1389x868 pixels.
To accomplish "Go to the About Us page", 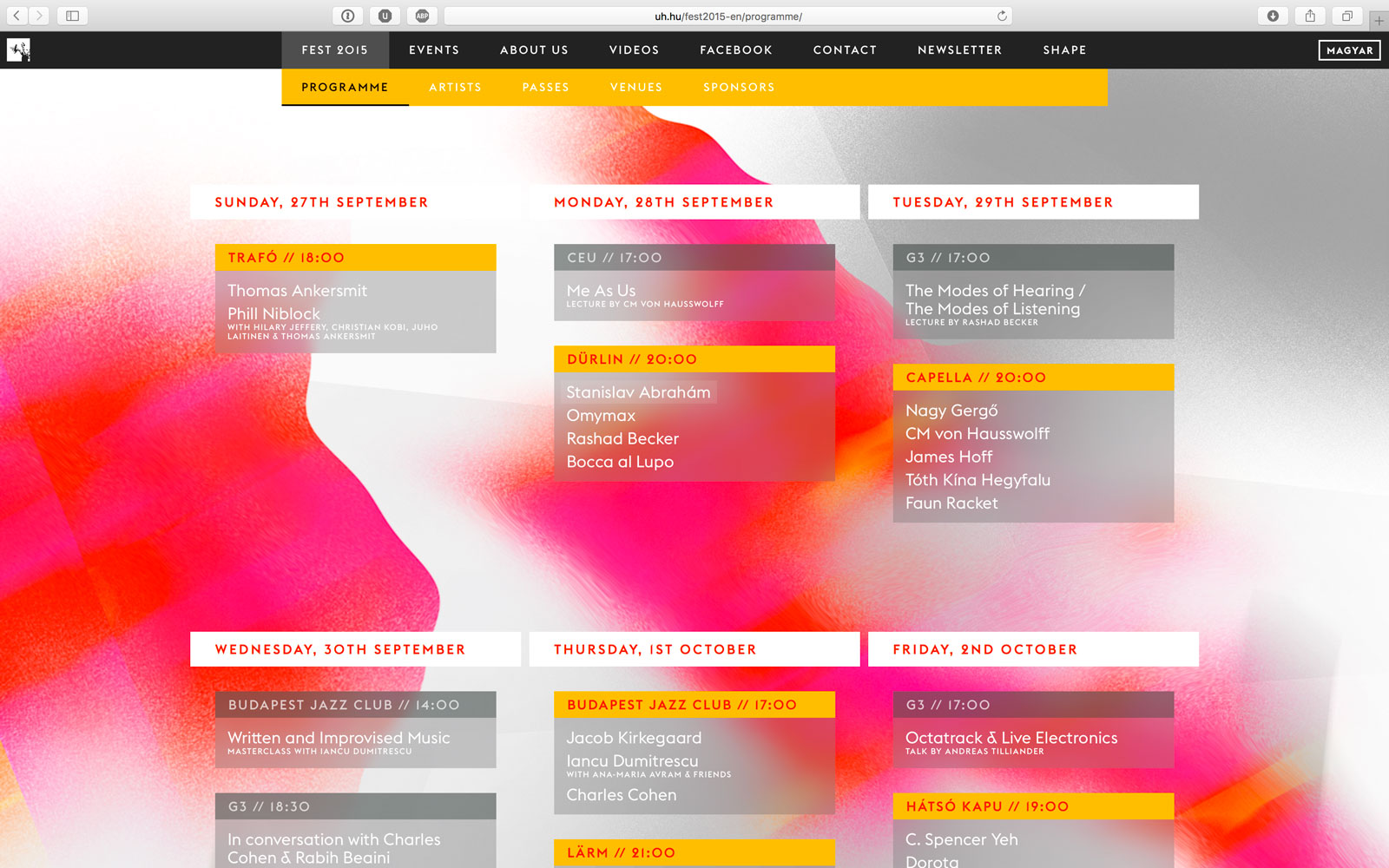I will [534, 50].
